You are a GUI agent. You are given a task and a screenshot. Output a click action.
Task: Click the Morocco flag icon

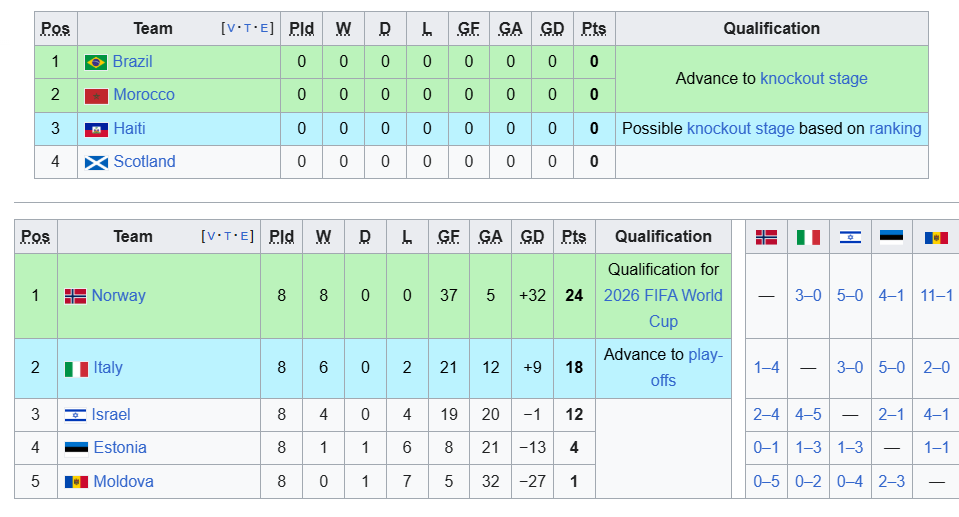point(96,95)
